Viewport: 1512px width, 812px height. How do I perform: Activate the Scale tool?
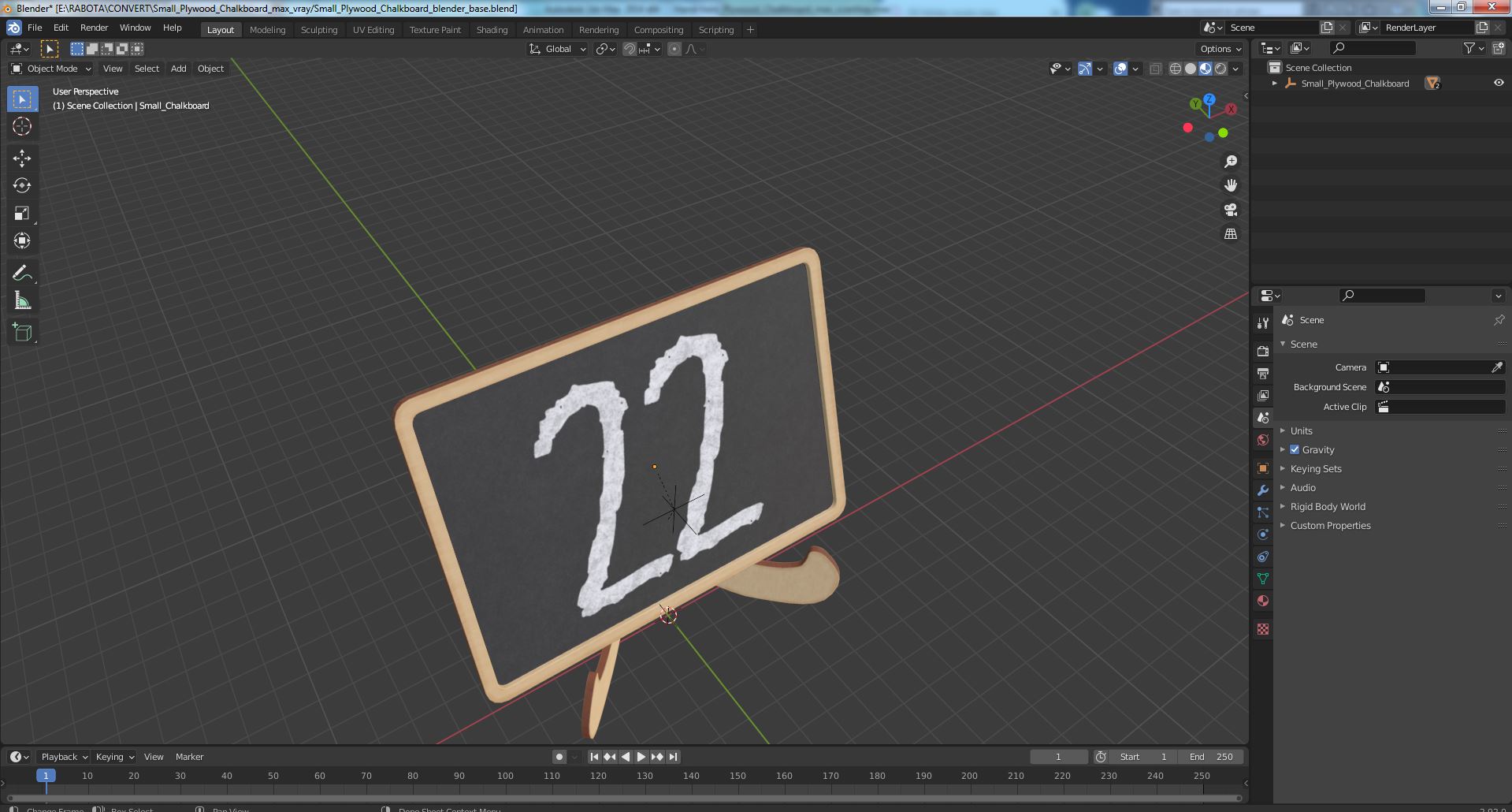tap(22, 214)
